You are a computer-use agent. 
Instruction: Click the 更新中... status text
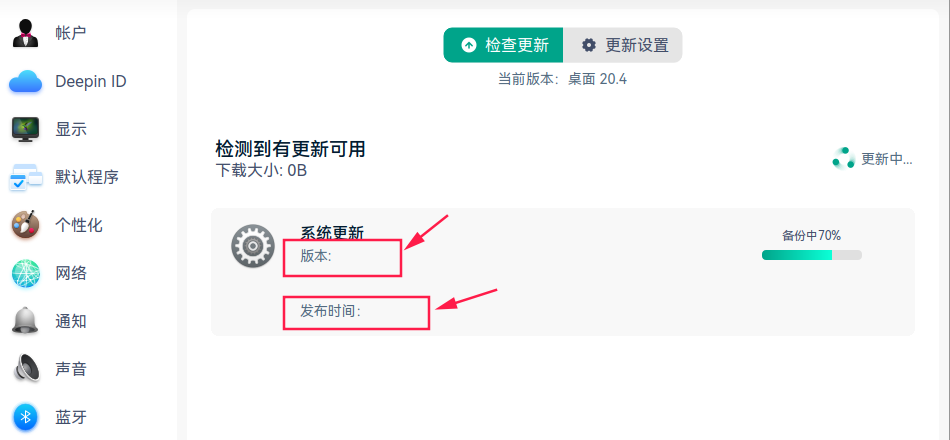tap(887, 158)
